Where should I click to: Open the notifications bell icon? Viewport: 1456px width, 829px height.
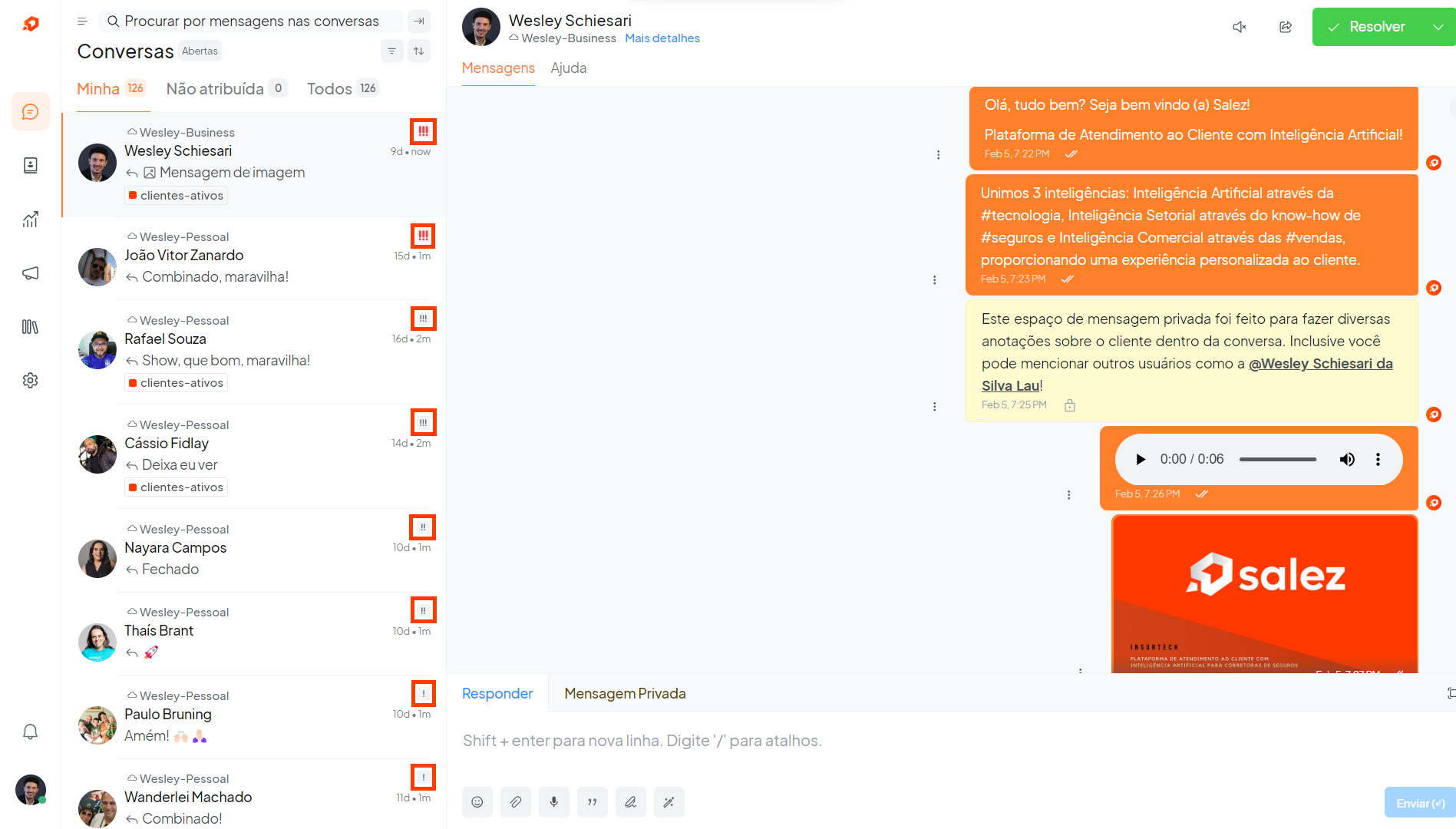[31, 732]
